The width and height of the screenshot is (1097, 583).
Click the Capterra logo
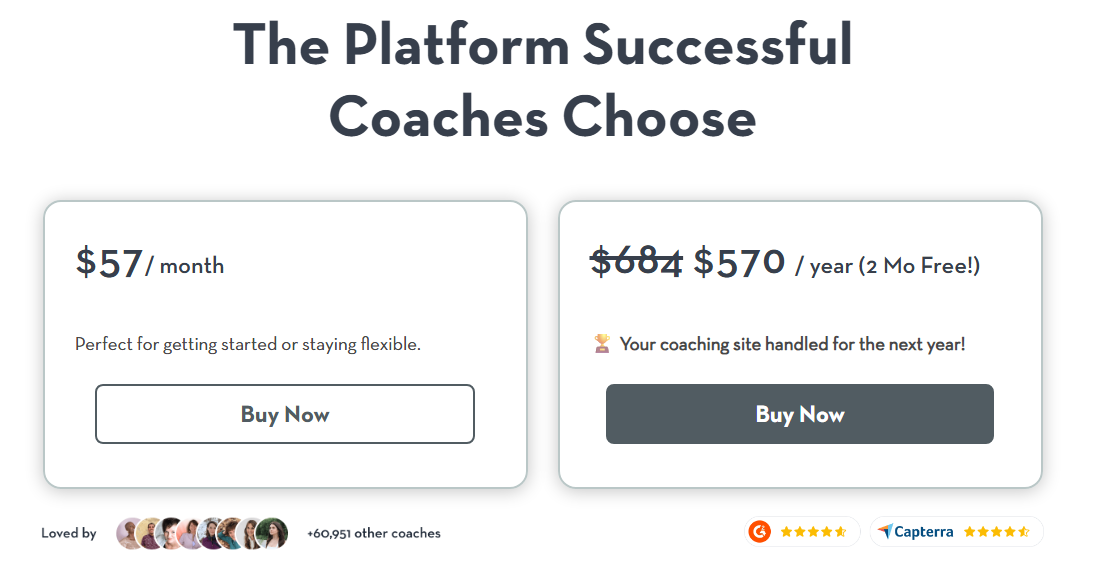915,532
